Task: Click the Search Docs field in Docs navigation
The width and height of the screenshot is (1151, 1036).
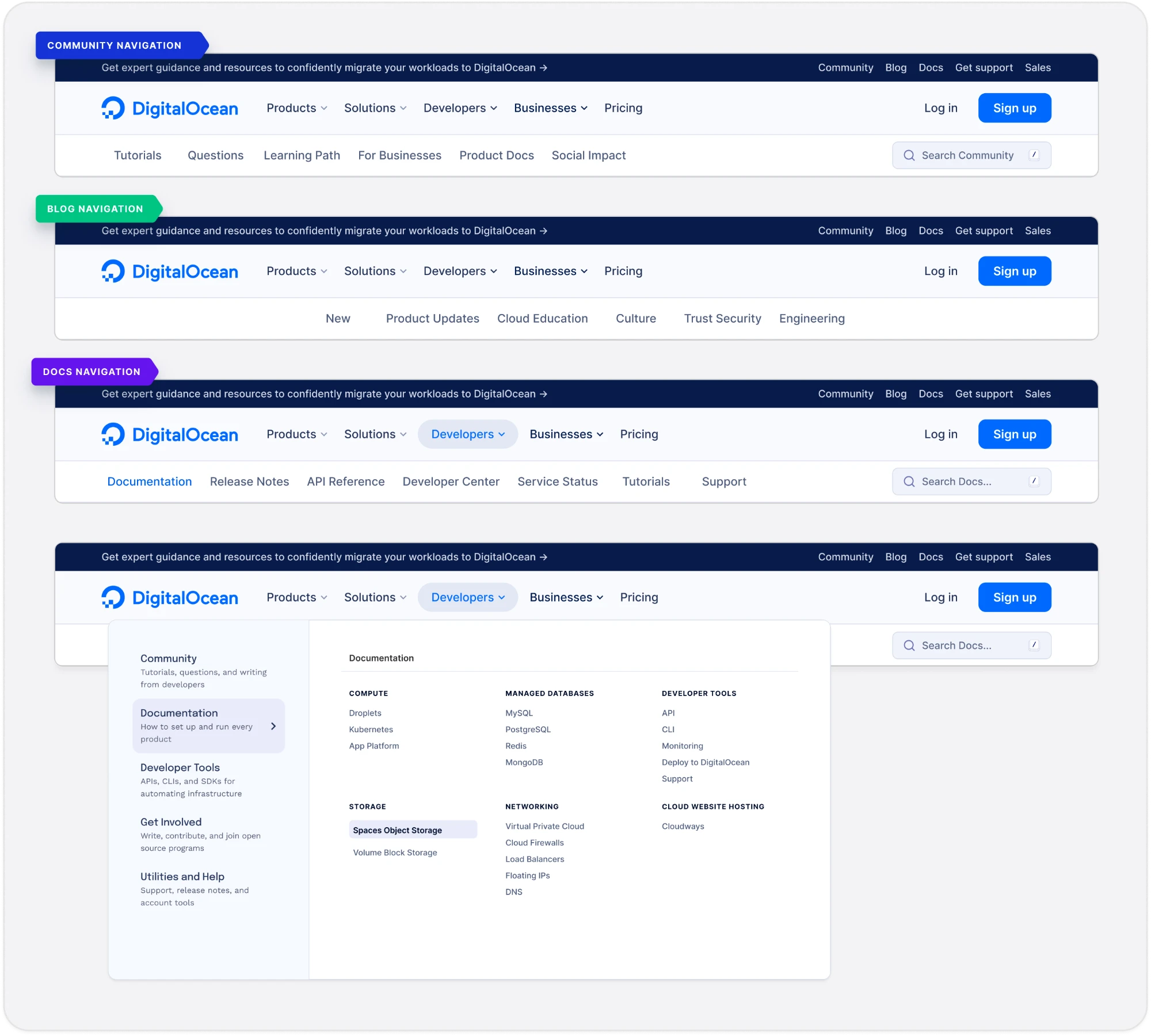Action: [x=971, y=481]
